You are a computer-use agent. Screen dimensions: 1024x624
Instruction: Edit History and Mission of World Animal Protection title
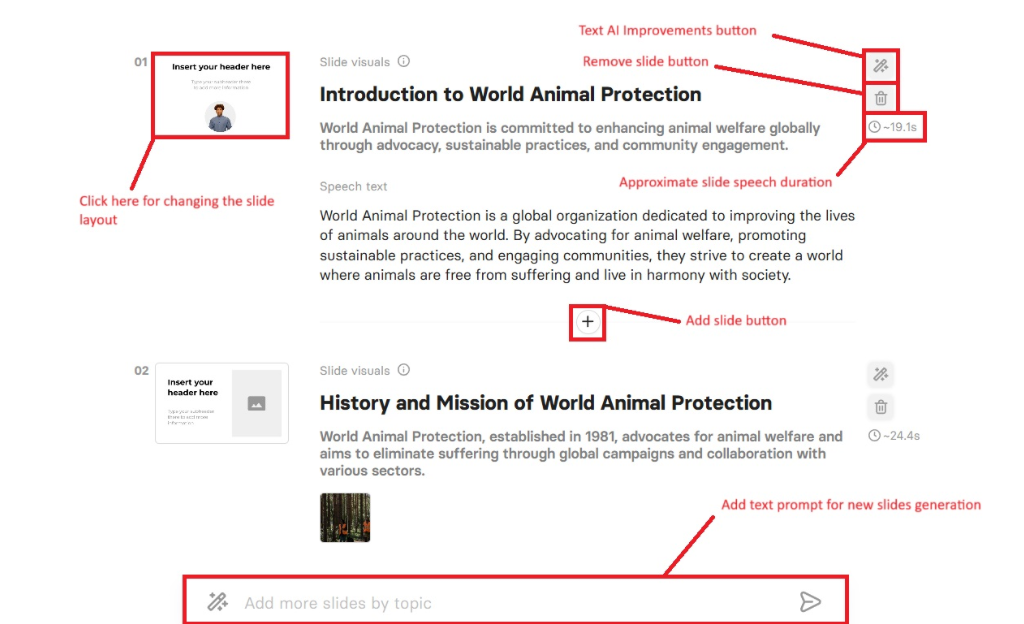coord(545,403)
